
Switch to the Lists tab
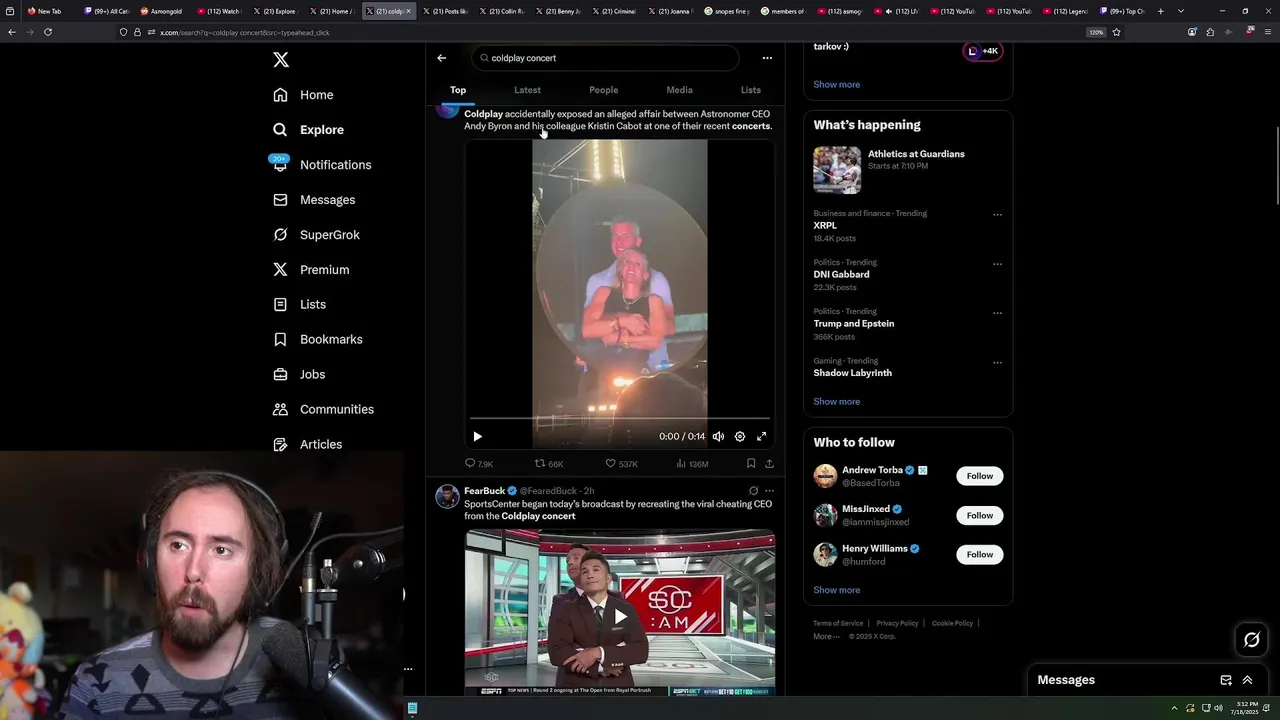750,90
